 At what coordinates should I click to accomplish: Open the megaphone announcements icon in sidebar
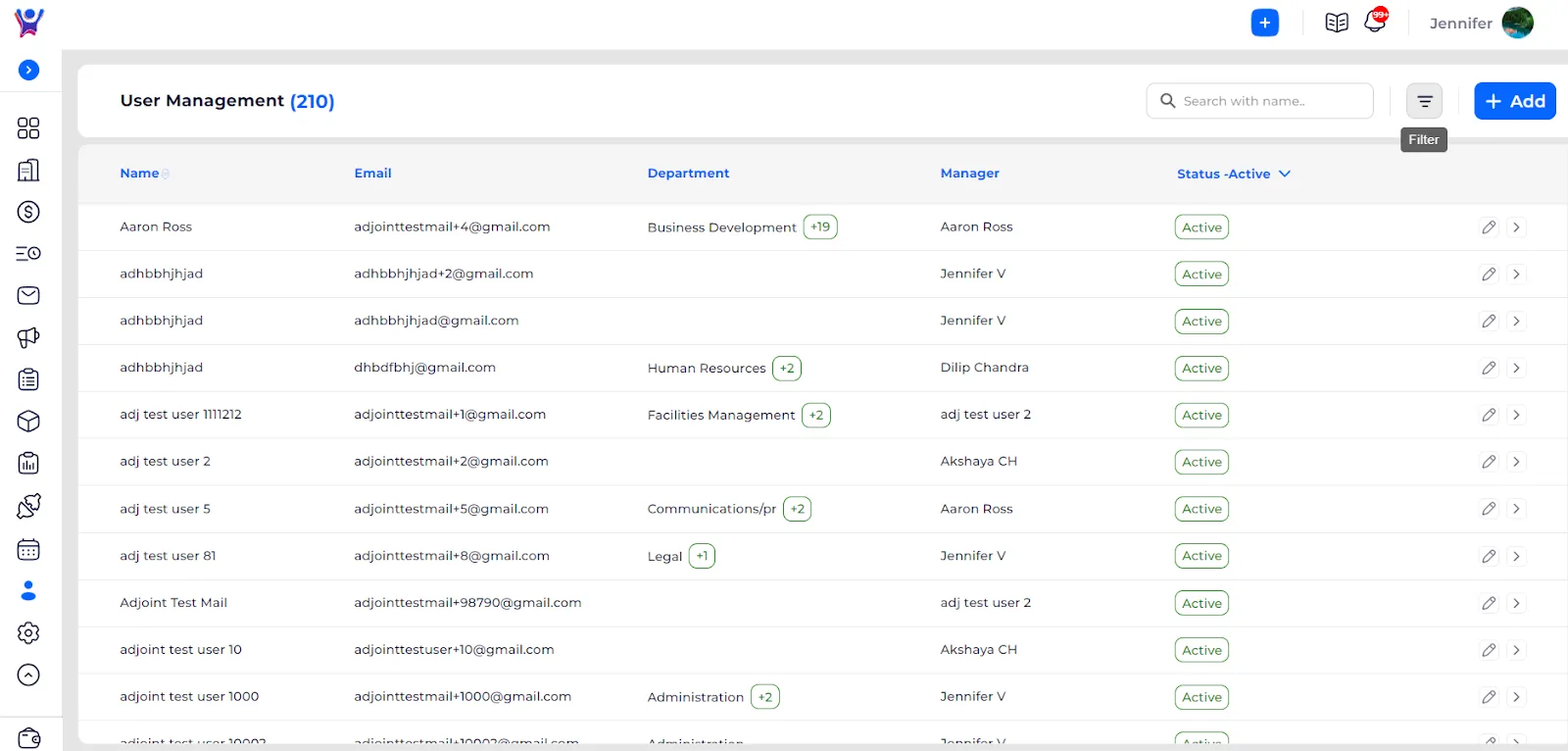tap(28, 337)
